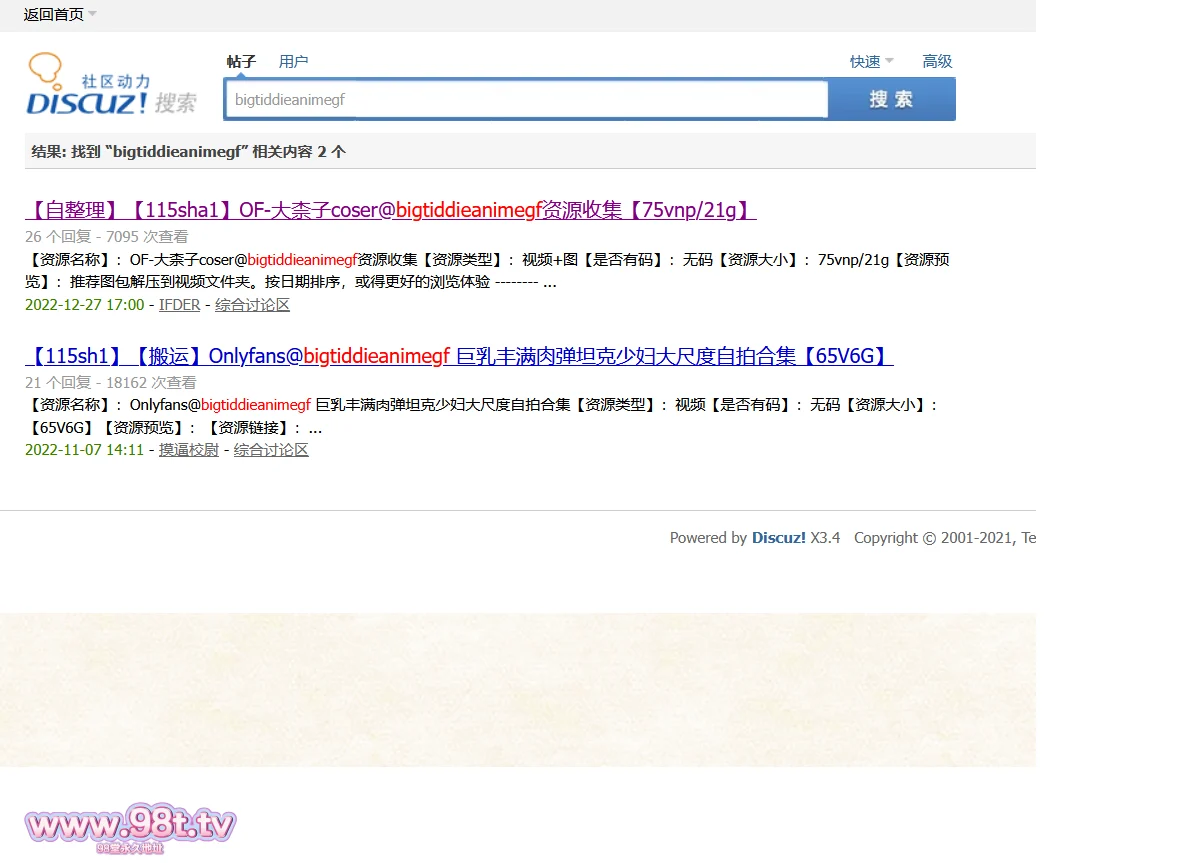Open the 【自整理】【115sha1】 result title

390,210
